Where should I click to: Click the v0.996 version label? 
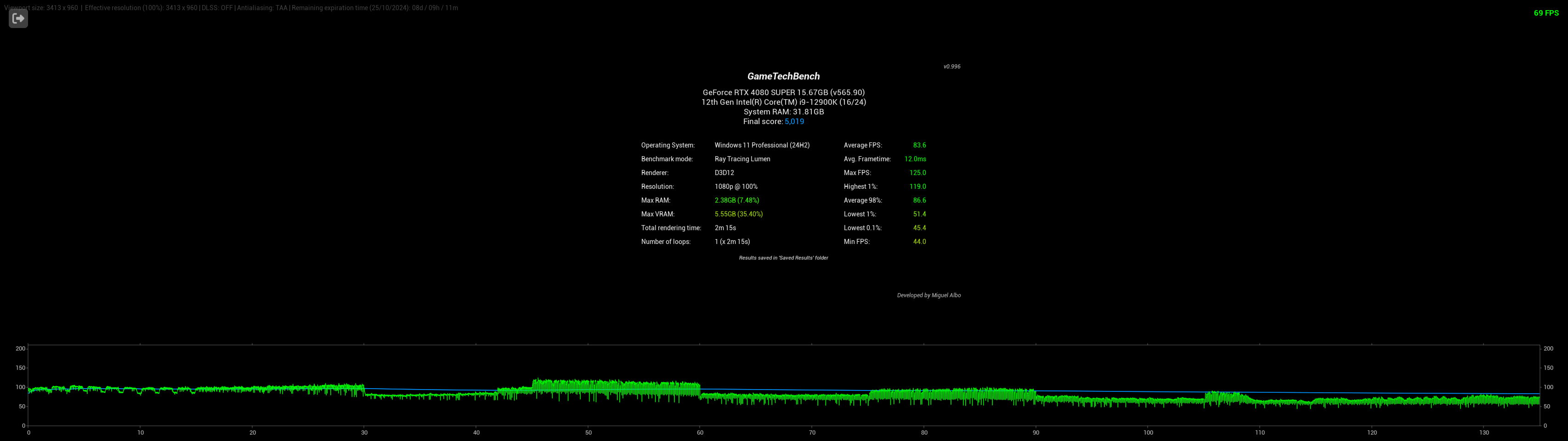[952, 66]
